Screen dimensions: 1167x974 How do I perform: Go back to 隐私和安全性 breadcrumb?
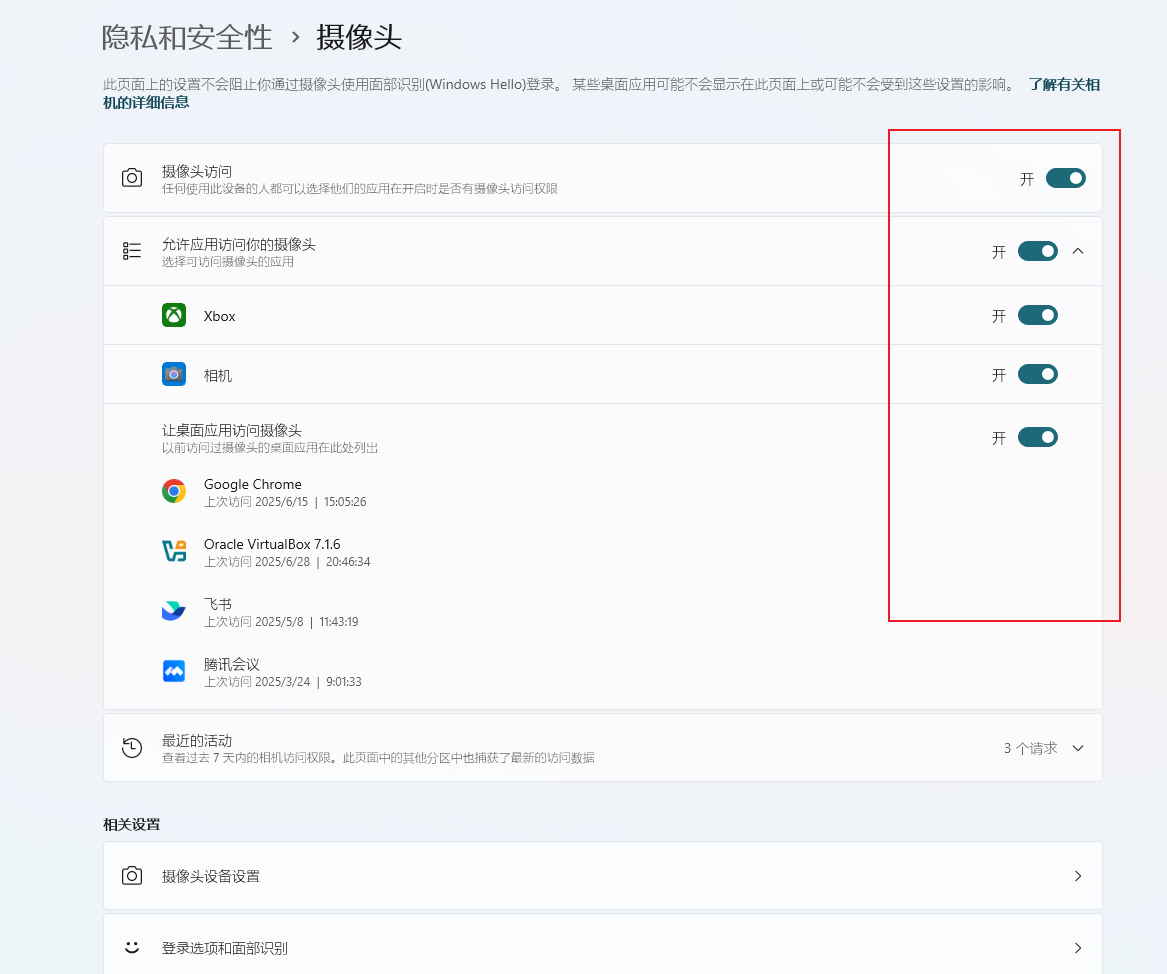pyautogui.click(x=188, y=37)
